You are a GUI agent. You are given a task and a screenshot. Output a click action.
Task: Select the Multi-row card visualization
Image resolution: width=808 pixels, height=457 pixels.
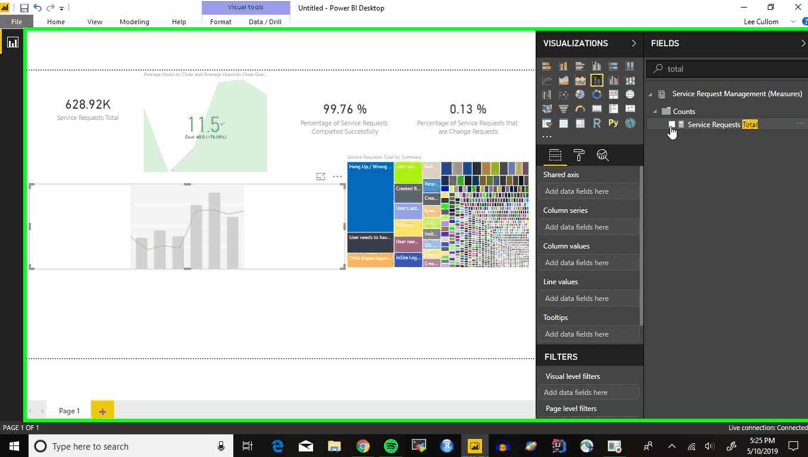pos(613,109)
